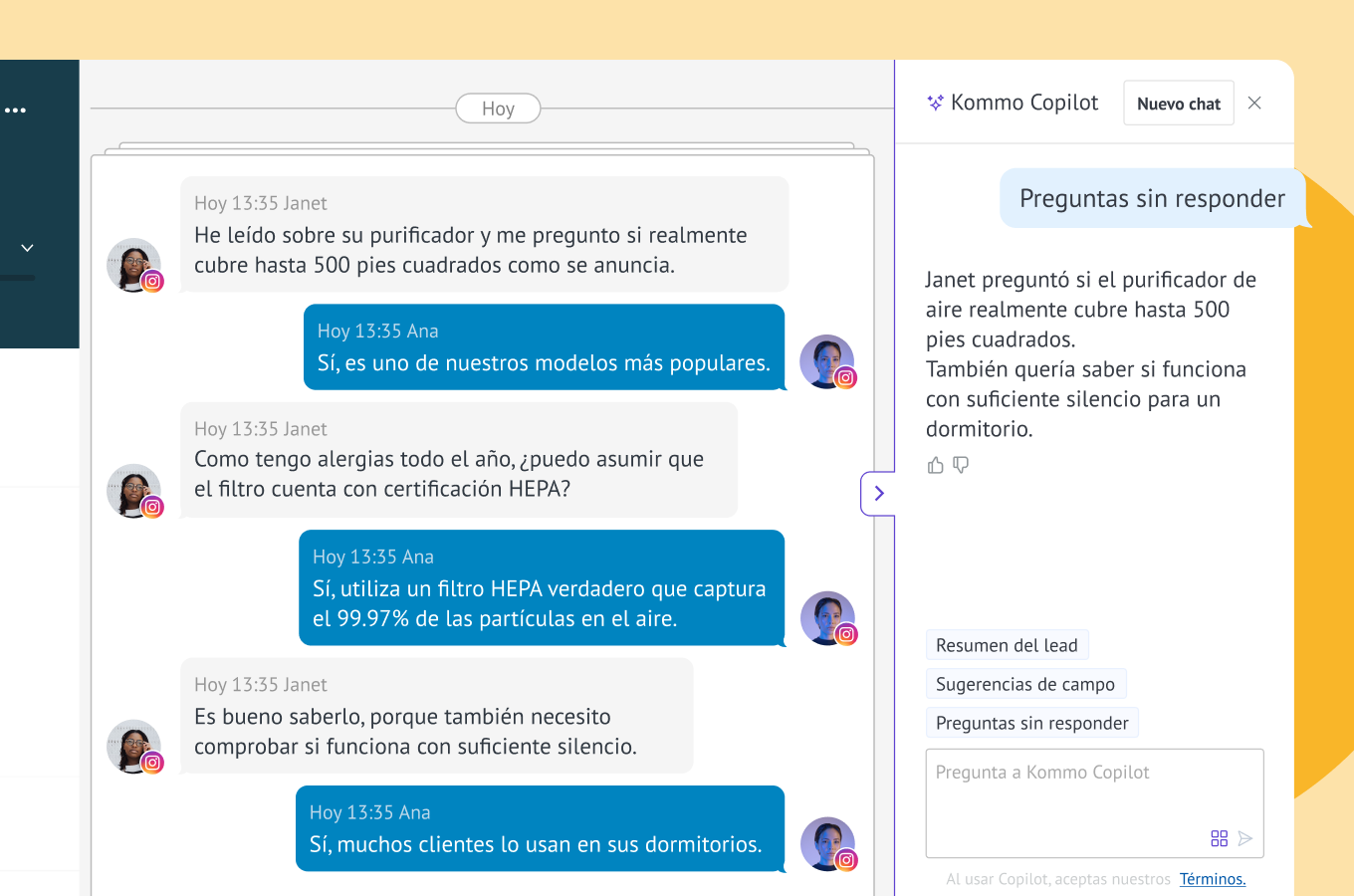
Task: Click the thumbs up feedback icon
Action: coord(935,465)
